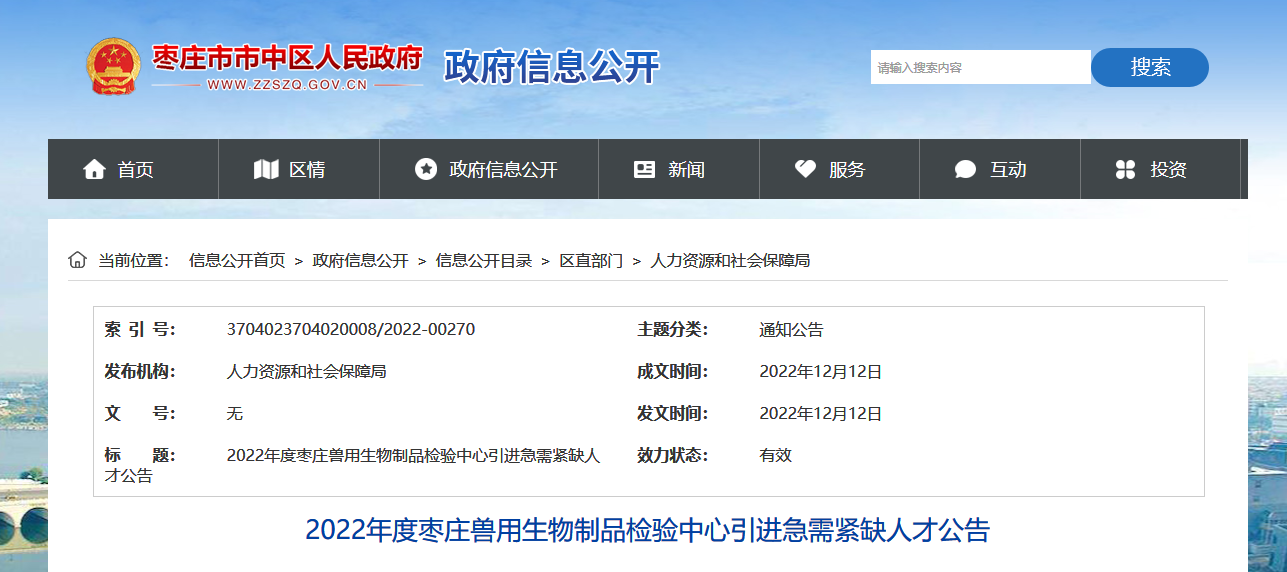Click the national emblem logo
Viewport: 1287px width, 572px height.
(114, 66)
